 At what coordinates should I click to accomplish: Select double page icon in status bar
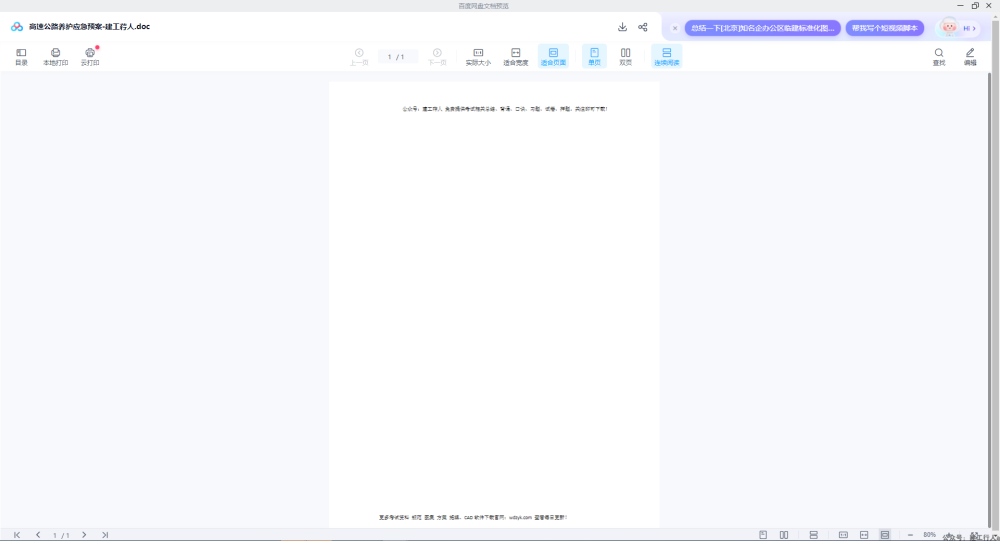pyautogui.click(x=784, y=535)
